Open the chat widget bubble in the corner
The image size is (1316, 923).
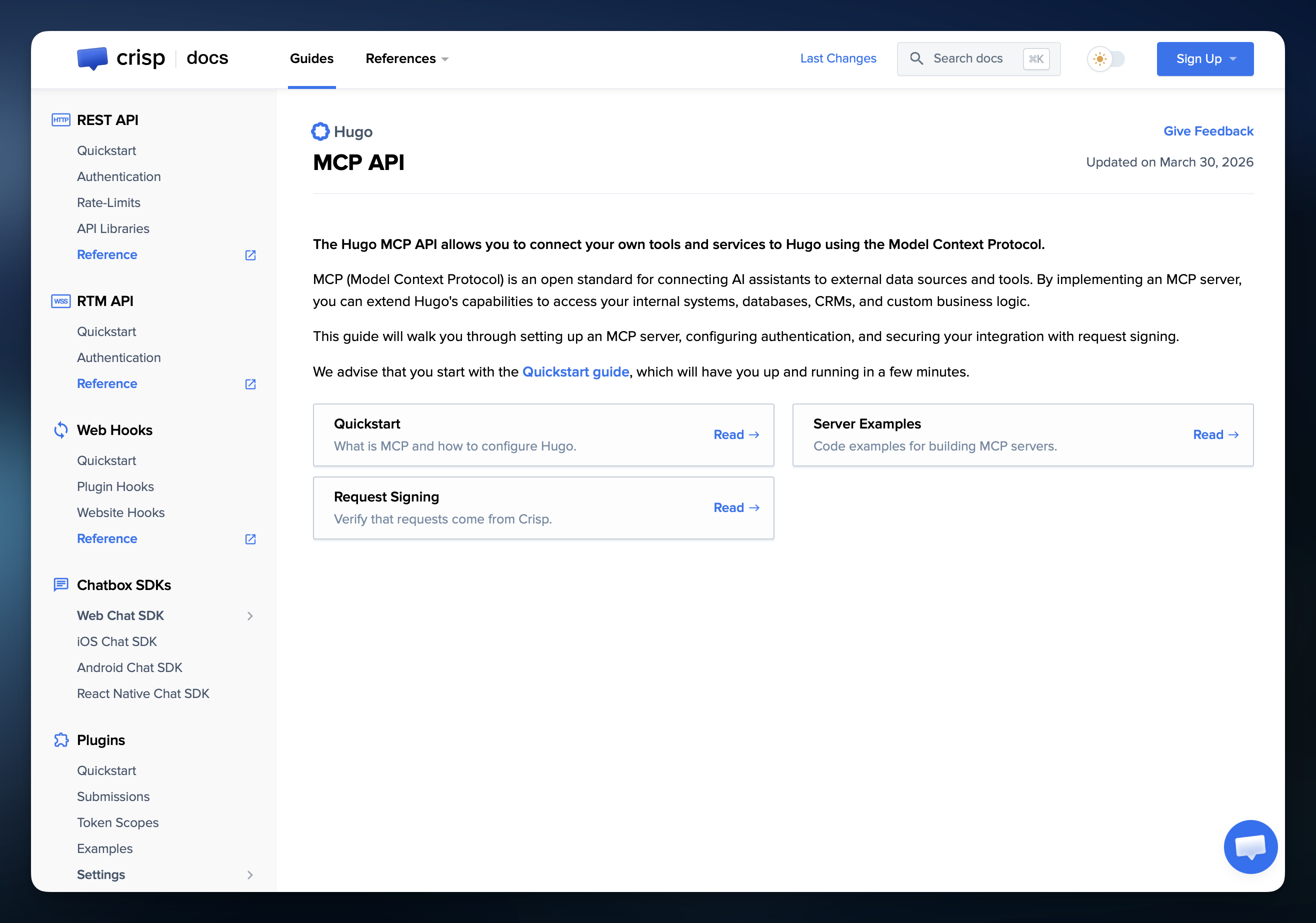click(x=1250, y=847)
